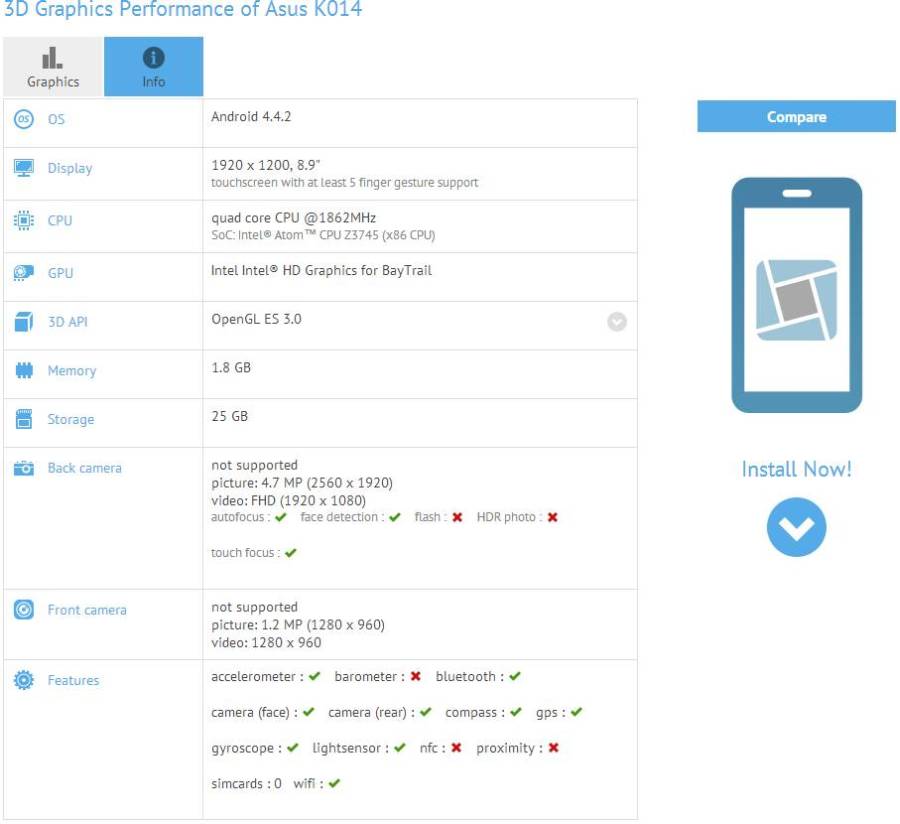
Task: Click the Storage card icon
Action: pyautogui.click(x=24, y=420)
